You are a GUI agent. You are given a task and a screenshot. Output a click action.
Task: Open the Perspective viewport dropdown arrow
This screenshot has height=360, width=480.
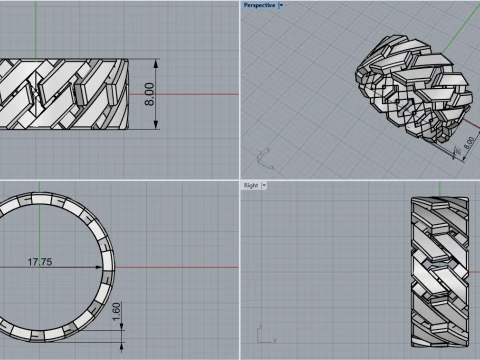click(281, 5)
